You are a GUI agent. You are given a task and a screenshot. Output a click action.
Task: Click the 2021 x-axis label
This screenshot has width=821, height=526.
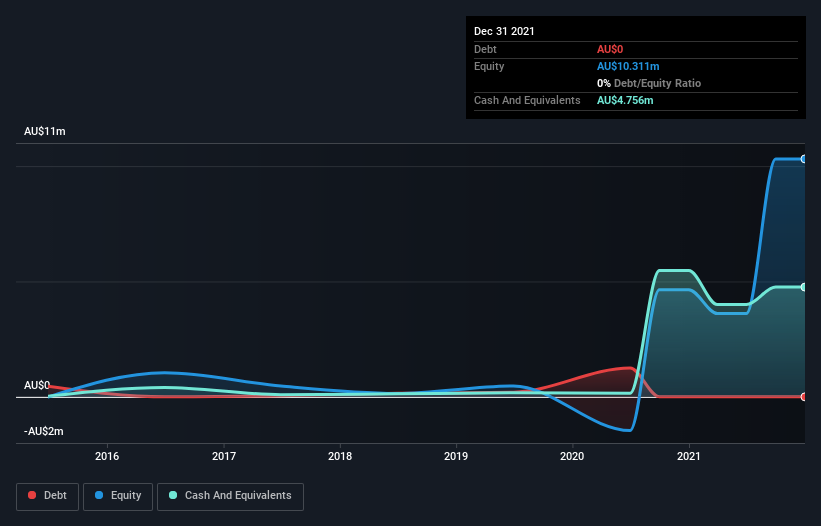pos(689,456)
